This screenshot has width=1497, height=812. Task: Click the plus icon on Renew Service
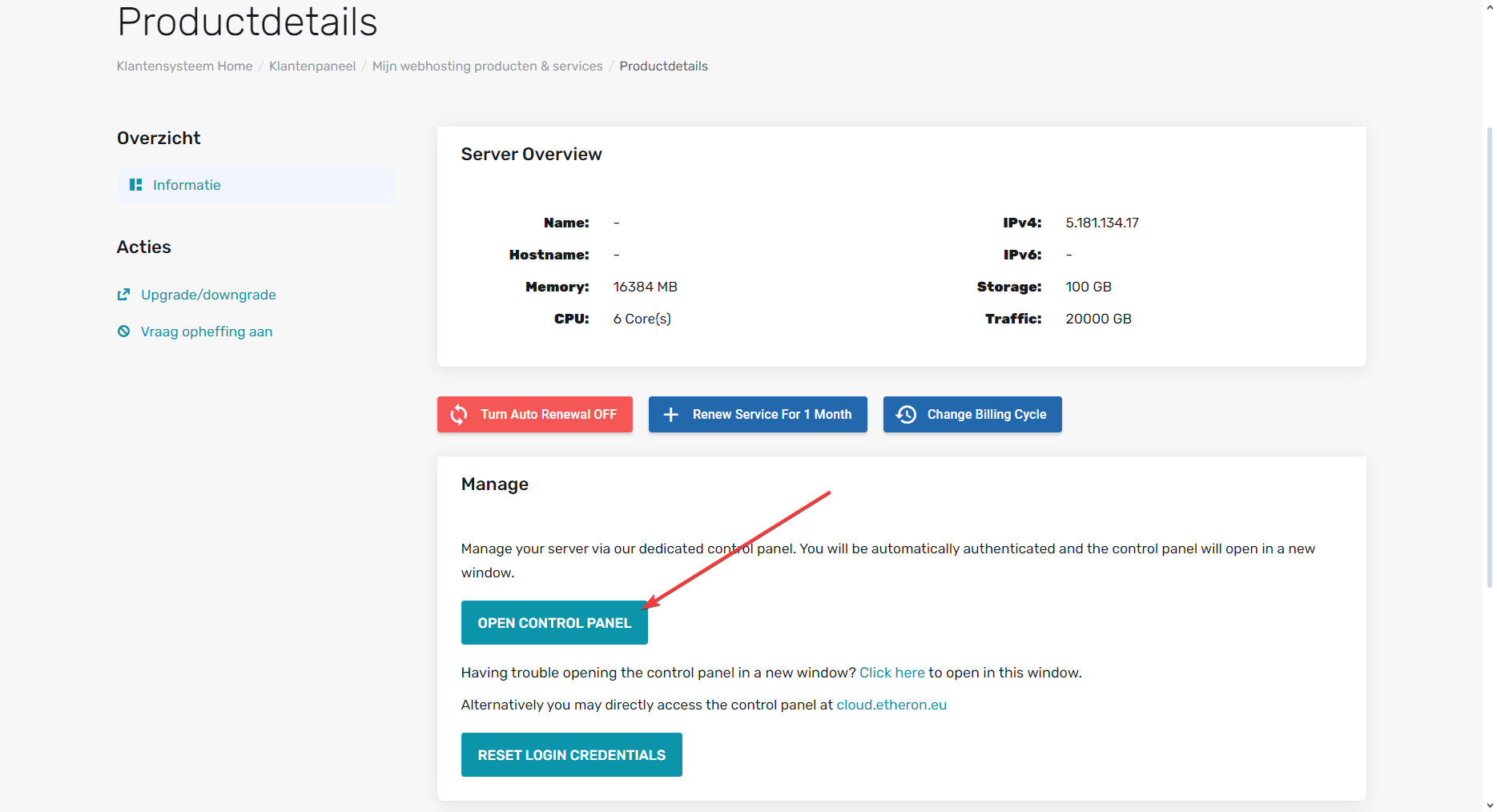click(671, 415)
